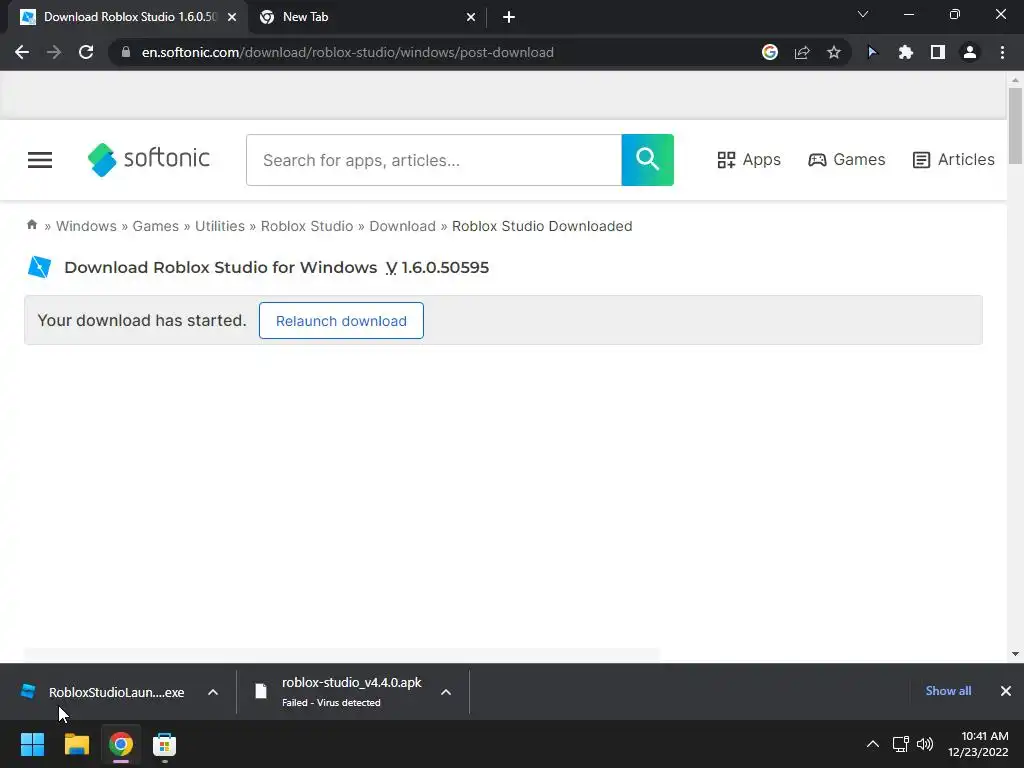Screen dimensions: 1024x768
Task: Click Show all downloads
Action: click(948, 691)
